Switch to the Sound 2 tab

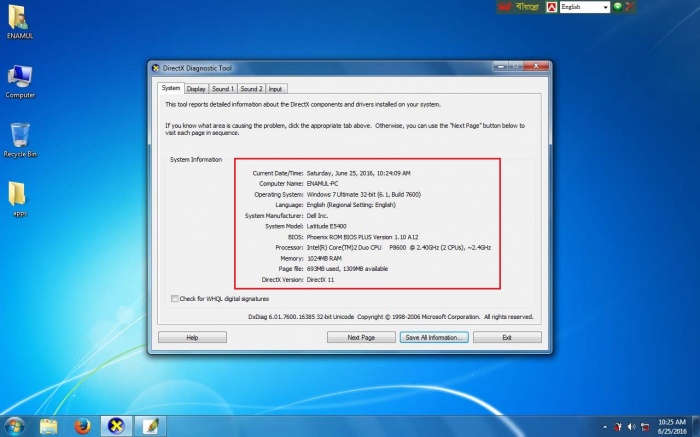point(251,89)
